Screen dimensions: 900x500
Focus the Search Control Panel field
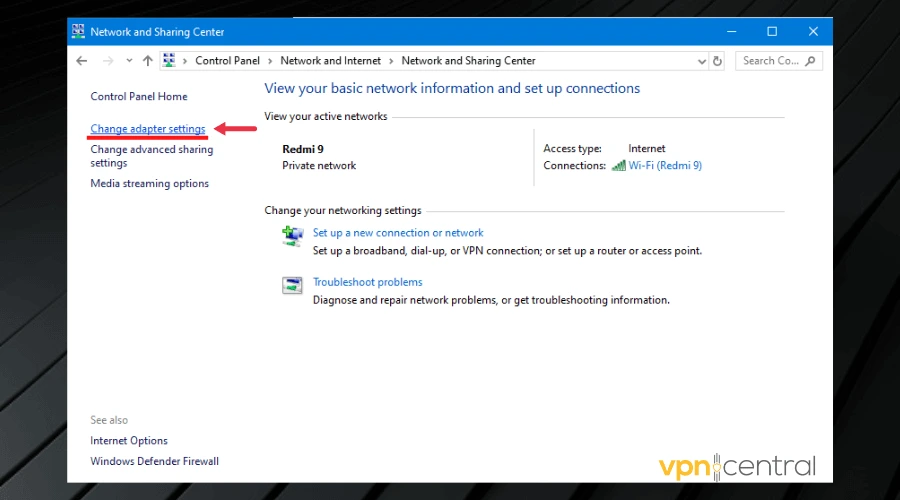click(778, 61)
